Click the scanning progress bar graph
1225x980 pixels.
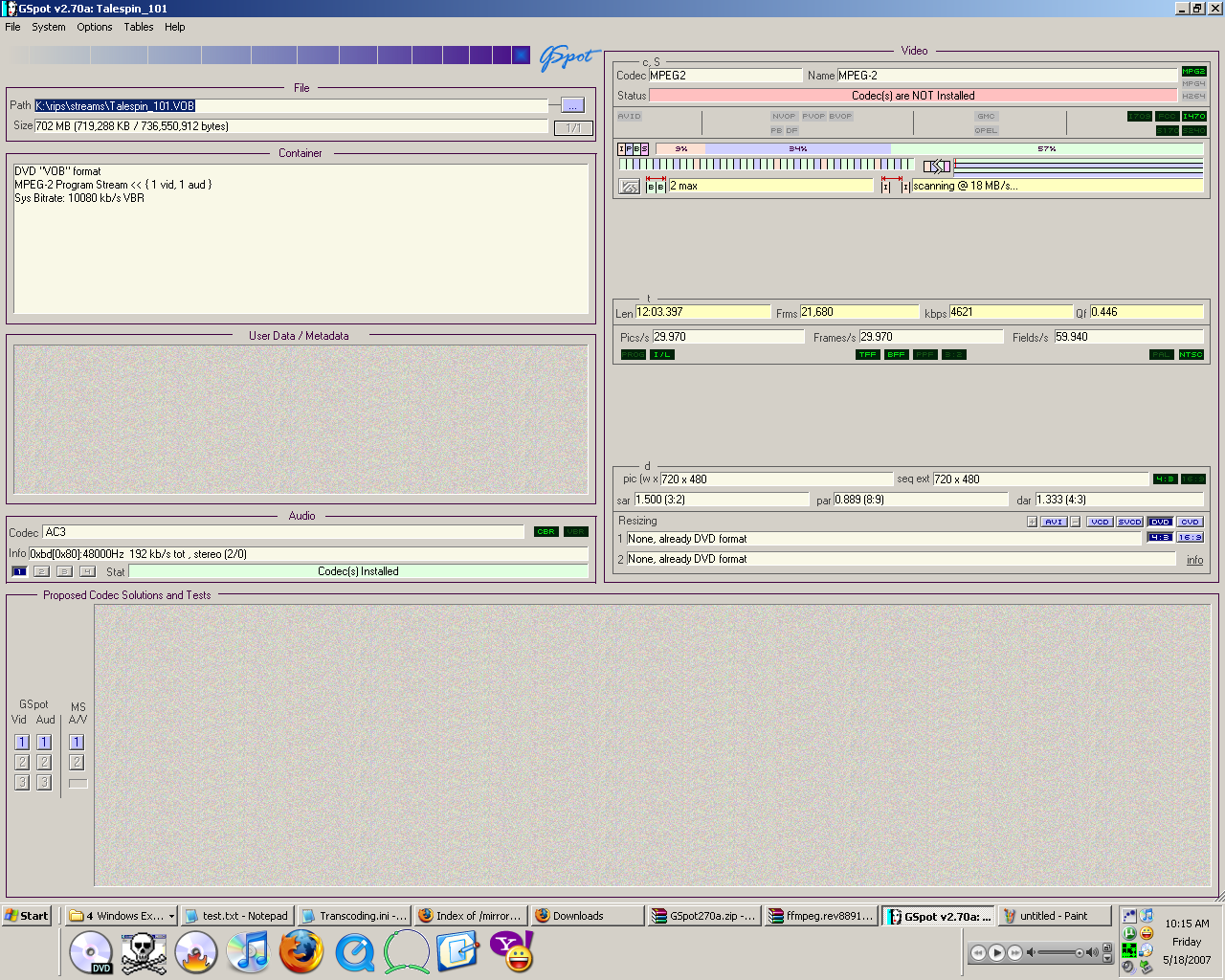click(1079, 167)
